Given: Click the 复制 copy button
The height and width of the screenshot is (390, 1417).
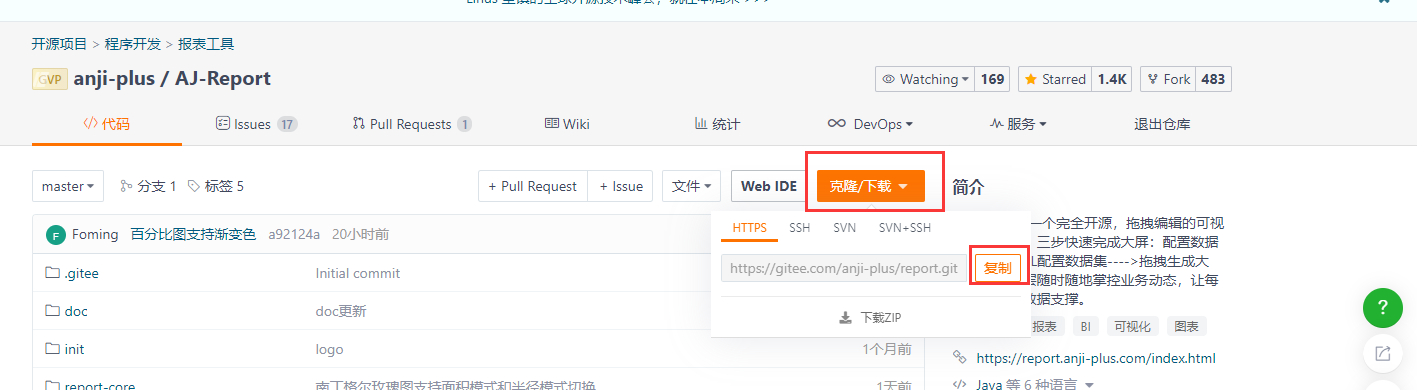Looking at the screenshot, I should tap(997, 268).
